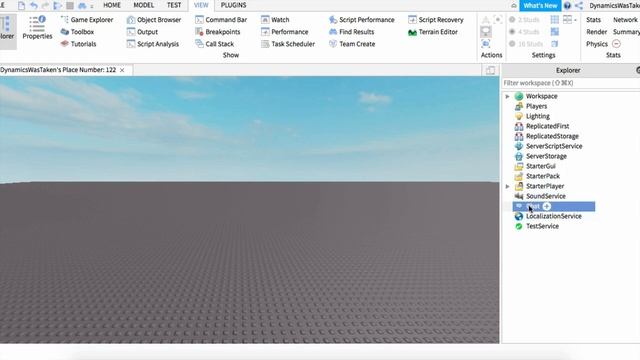Open the Task Scheduler

point(288,44)
